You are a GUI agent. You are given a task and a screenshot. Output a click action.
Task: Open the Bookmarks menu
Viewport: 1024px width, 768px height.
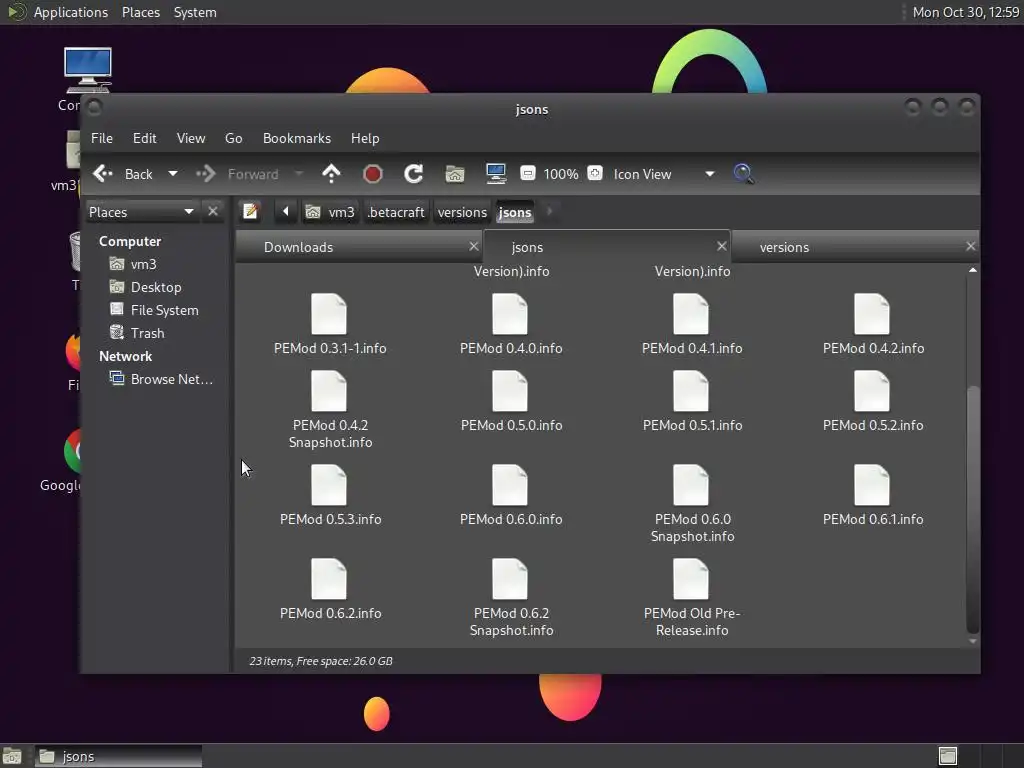tap(296, 138)
